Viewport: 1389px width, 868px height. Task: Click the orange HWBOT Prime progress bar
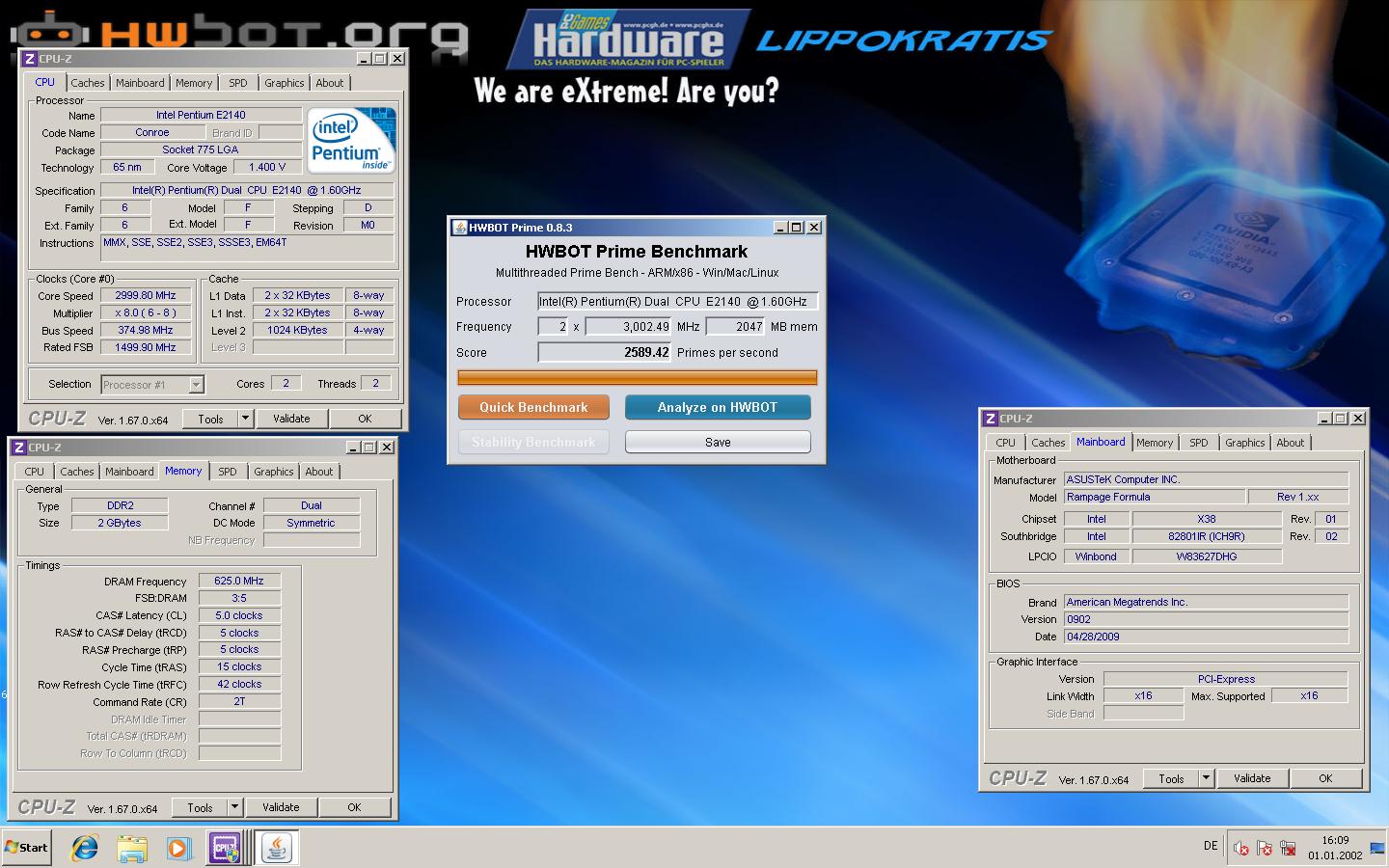click(x=637, y=377)
